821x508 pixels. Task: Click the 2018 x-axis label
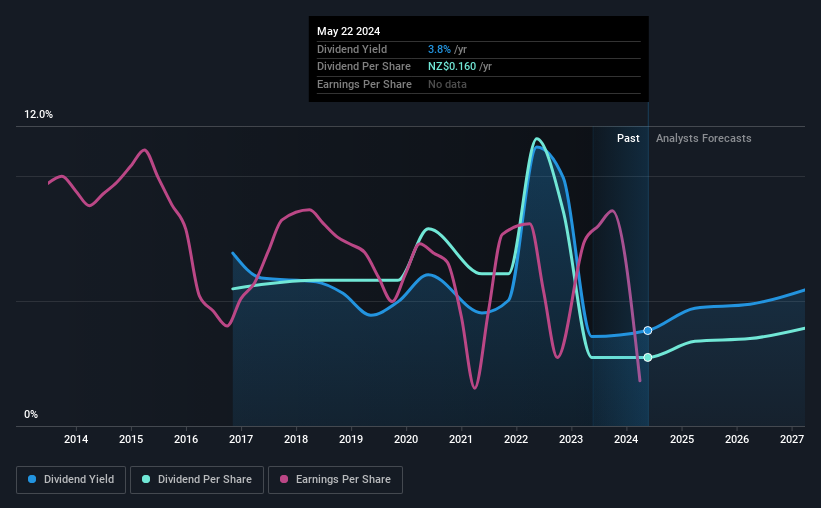click(x=296, y=439)
